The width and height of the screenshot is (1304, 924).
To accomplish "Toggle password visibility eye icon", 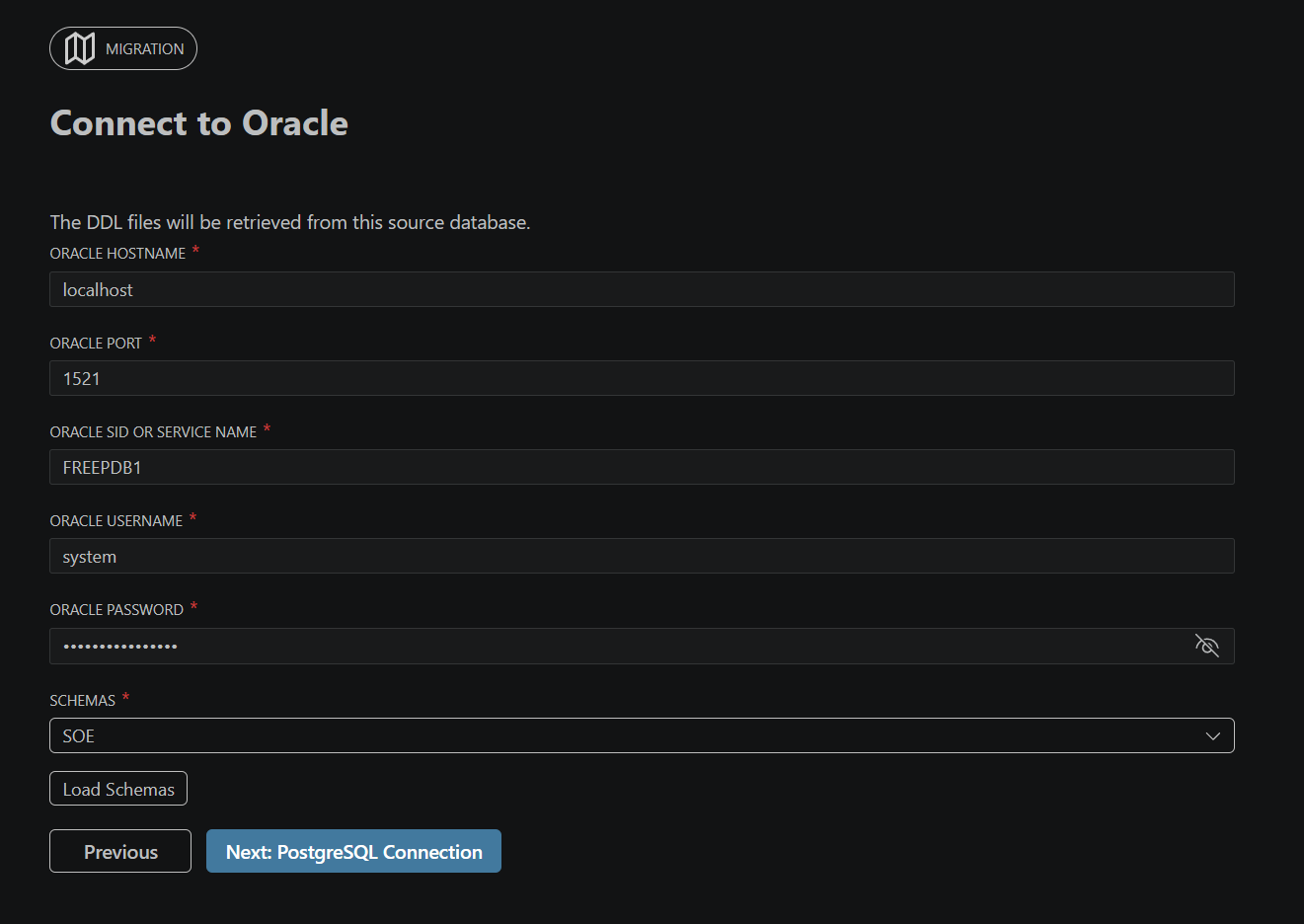I will [x=1206, y=646].
